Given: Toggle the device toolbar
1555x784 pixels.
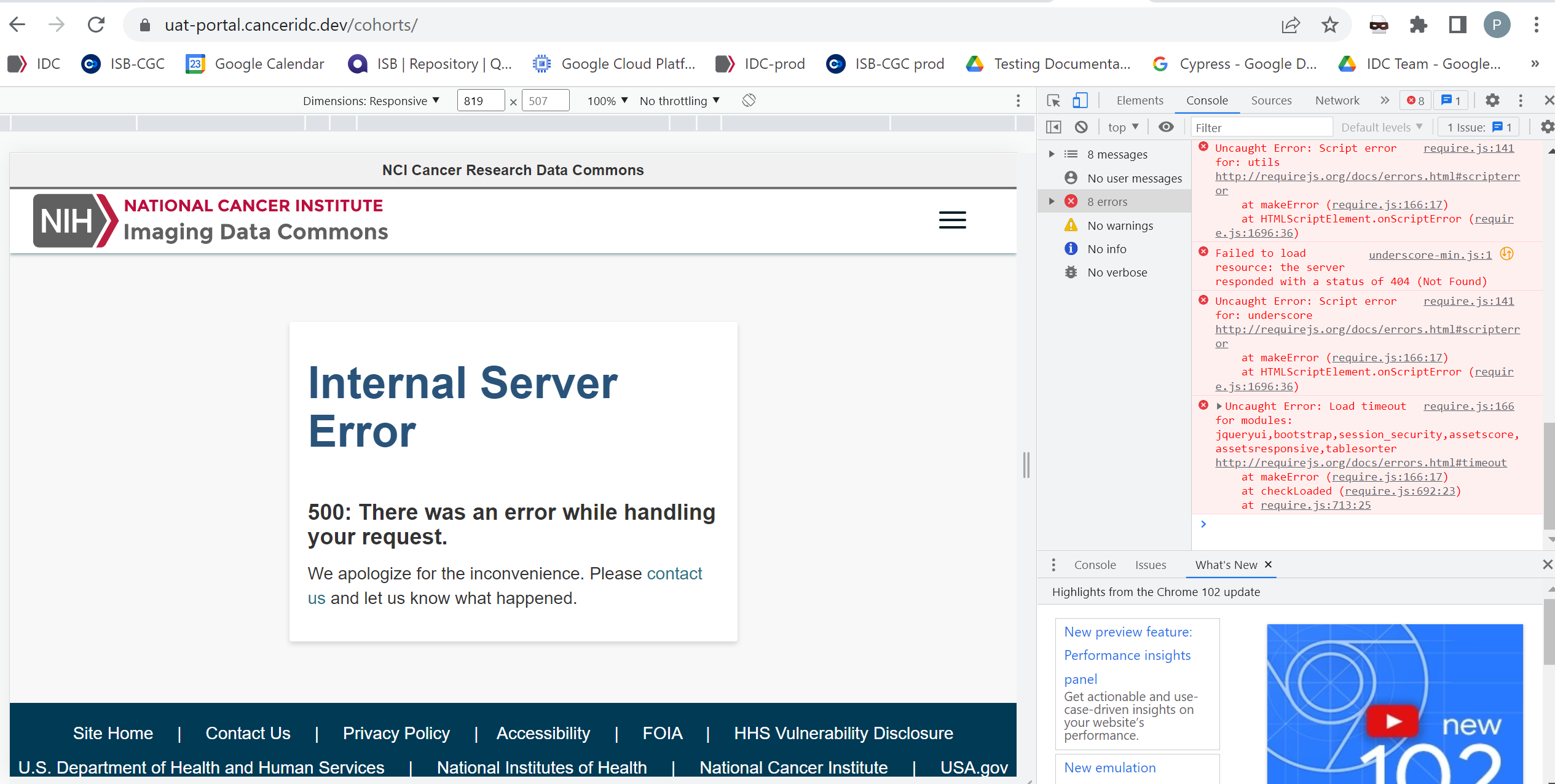Looking at the screenshot, I should tap(1080, 100).
